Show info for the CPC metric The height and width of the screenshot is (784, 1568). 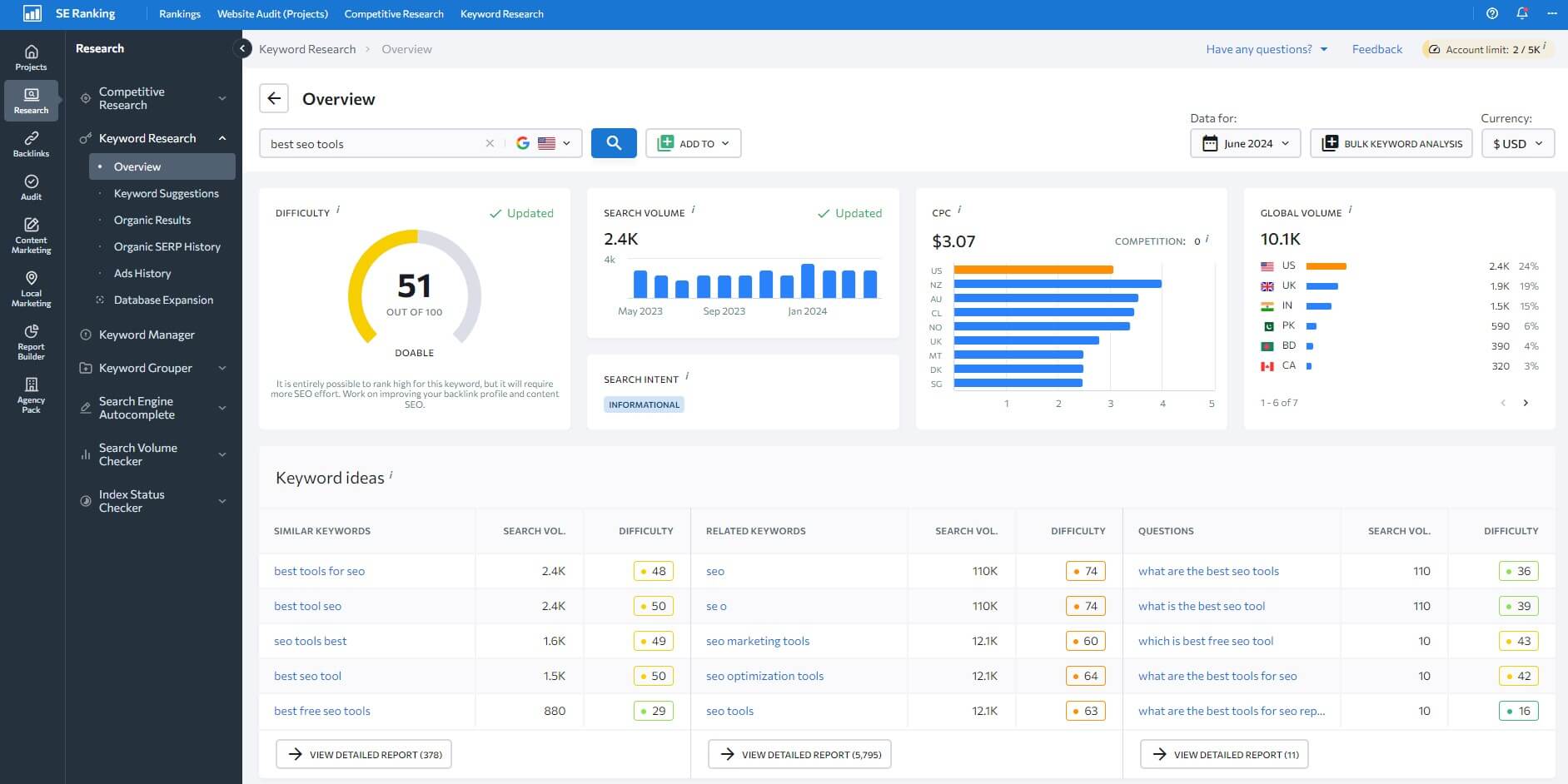959,210
